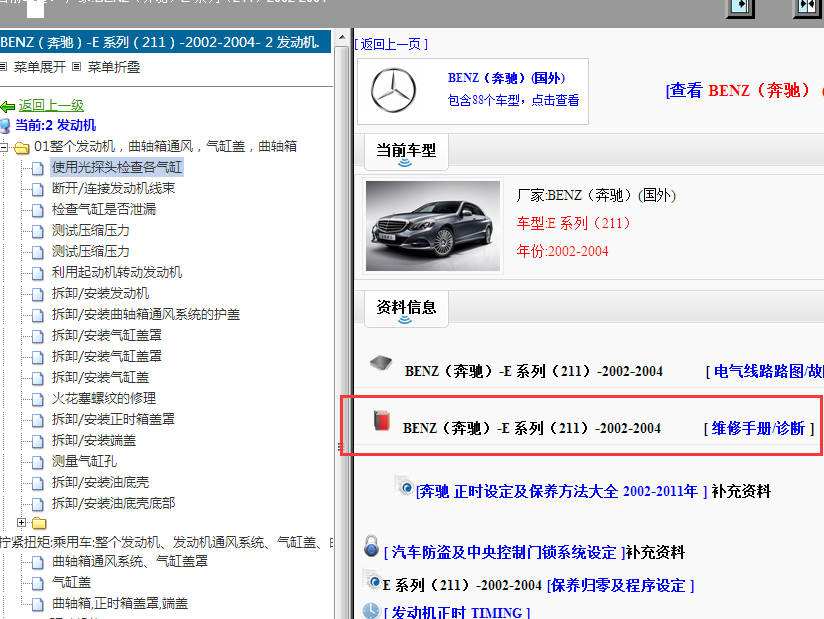Screen dimensions: 824x619
Task: Open 拆卸/安装气缸盖 tree item
Action: [100, 378]
